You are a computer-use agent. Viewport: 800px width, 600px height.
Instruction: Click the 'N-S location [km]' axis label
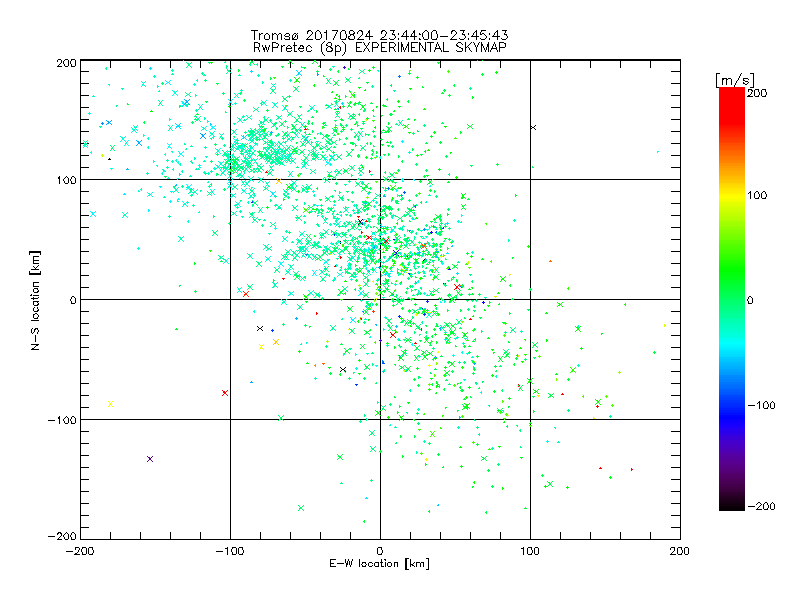(x=35, y=300)
